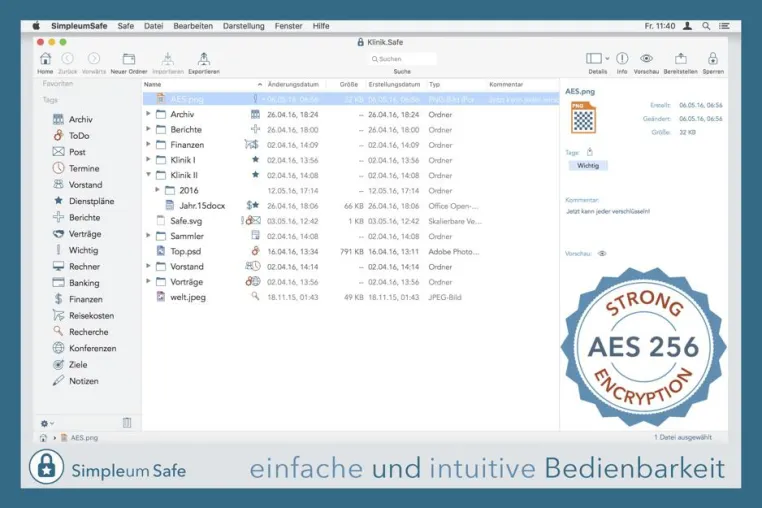Collapse the Klinik II folder
The height and width of the screenshot is (508, 762).
[148, 175]
